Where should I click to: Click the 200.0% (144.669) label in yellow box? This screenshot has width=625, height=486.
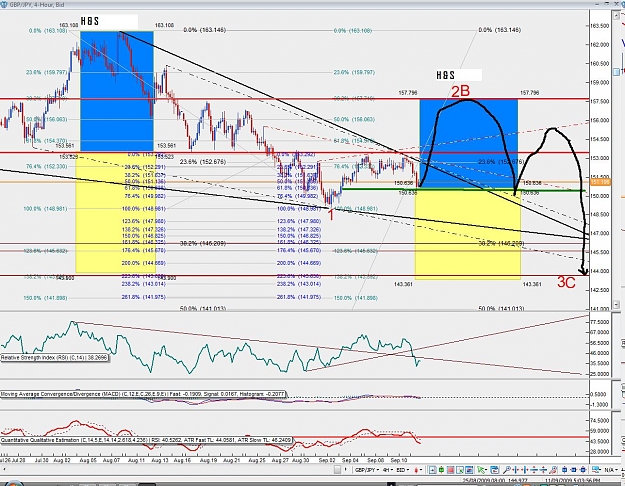(143, 263)
